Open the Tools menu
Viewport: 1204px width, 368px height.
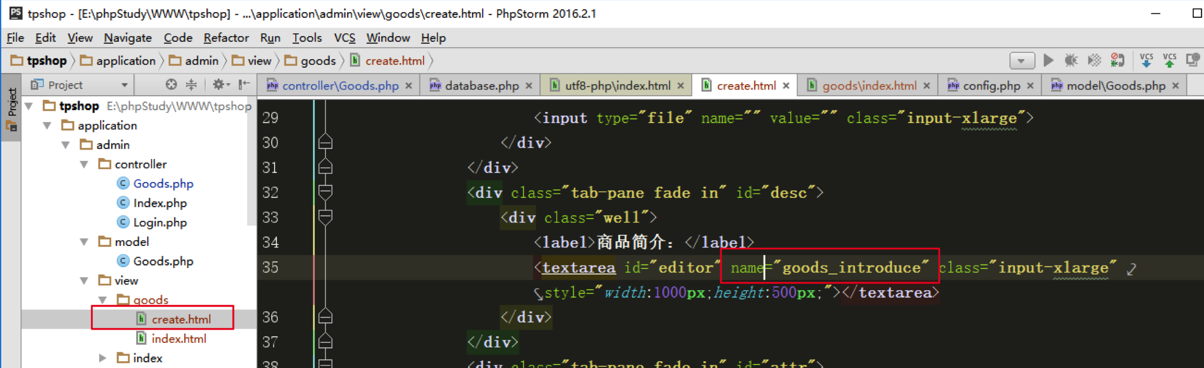pos(307,38)
